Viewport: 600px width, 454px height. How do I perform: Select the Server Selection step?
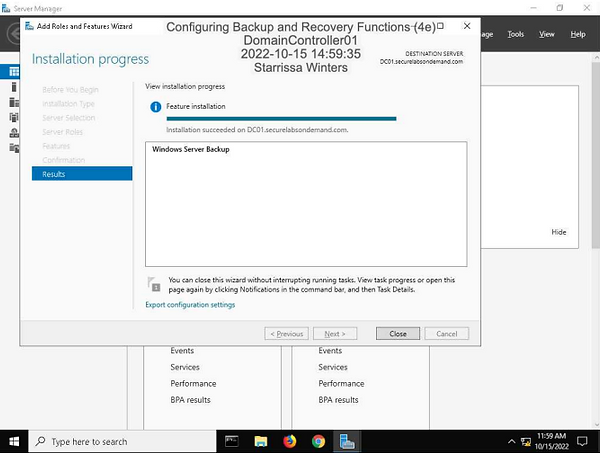pyautogui.click(x=68, y=118)
